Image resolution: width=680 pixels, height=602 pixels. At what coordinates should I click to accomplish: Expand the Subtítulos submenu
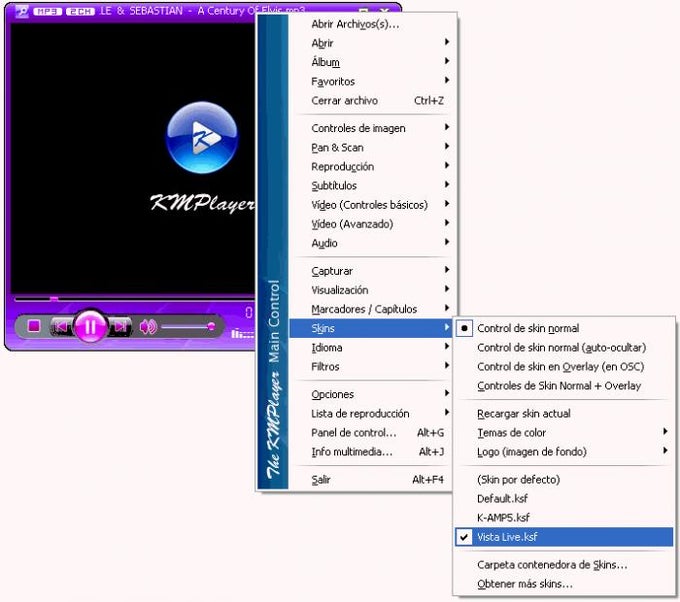point(372,185)
